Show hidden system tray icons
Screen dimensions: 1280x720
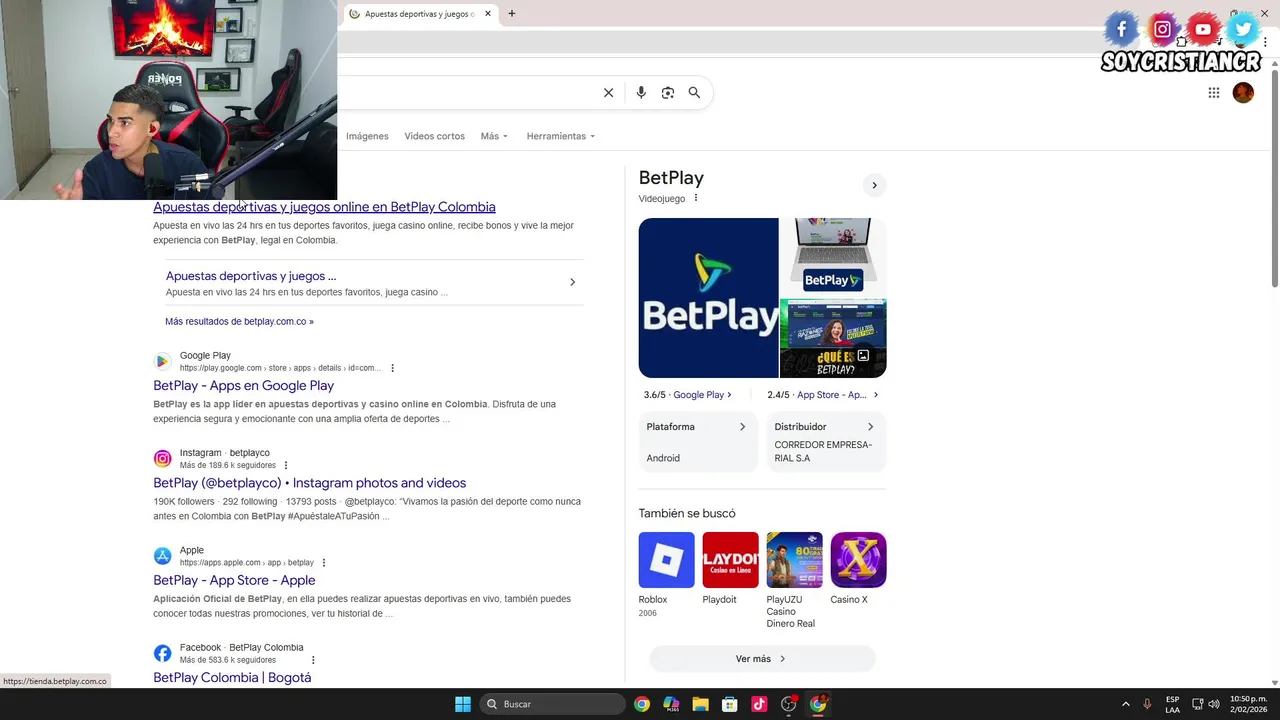pos(1125,704)
